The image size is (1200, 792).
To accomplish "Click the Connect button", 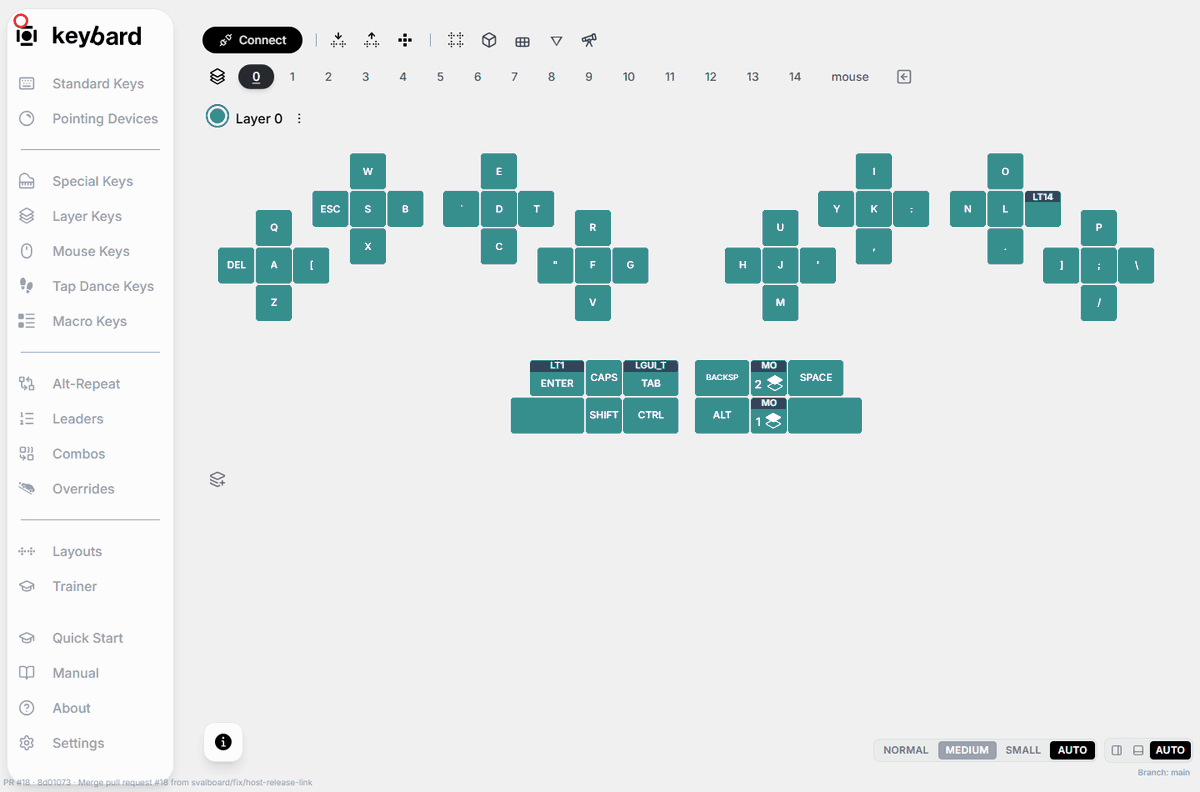I will 252,40.
